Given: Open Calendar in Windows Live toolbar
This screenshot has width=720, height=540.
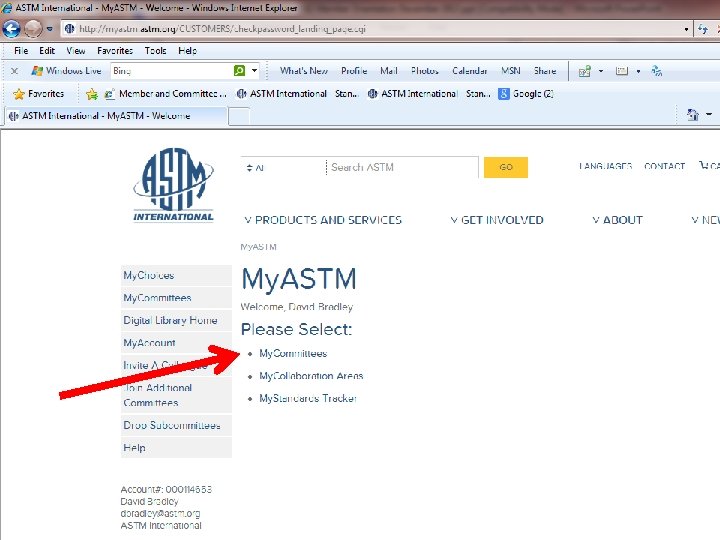Looking at the screenshot, I should 469,71.
